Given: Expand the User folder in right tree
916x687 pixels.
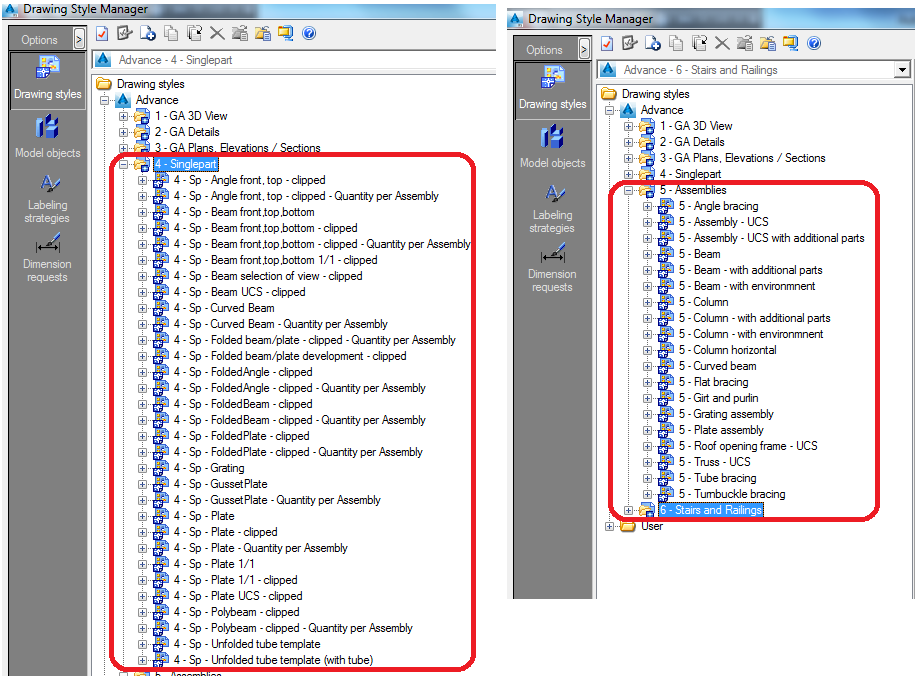Looking at the screenshot, I should [x=609, y=526].
